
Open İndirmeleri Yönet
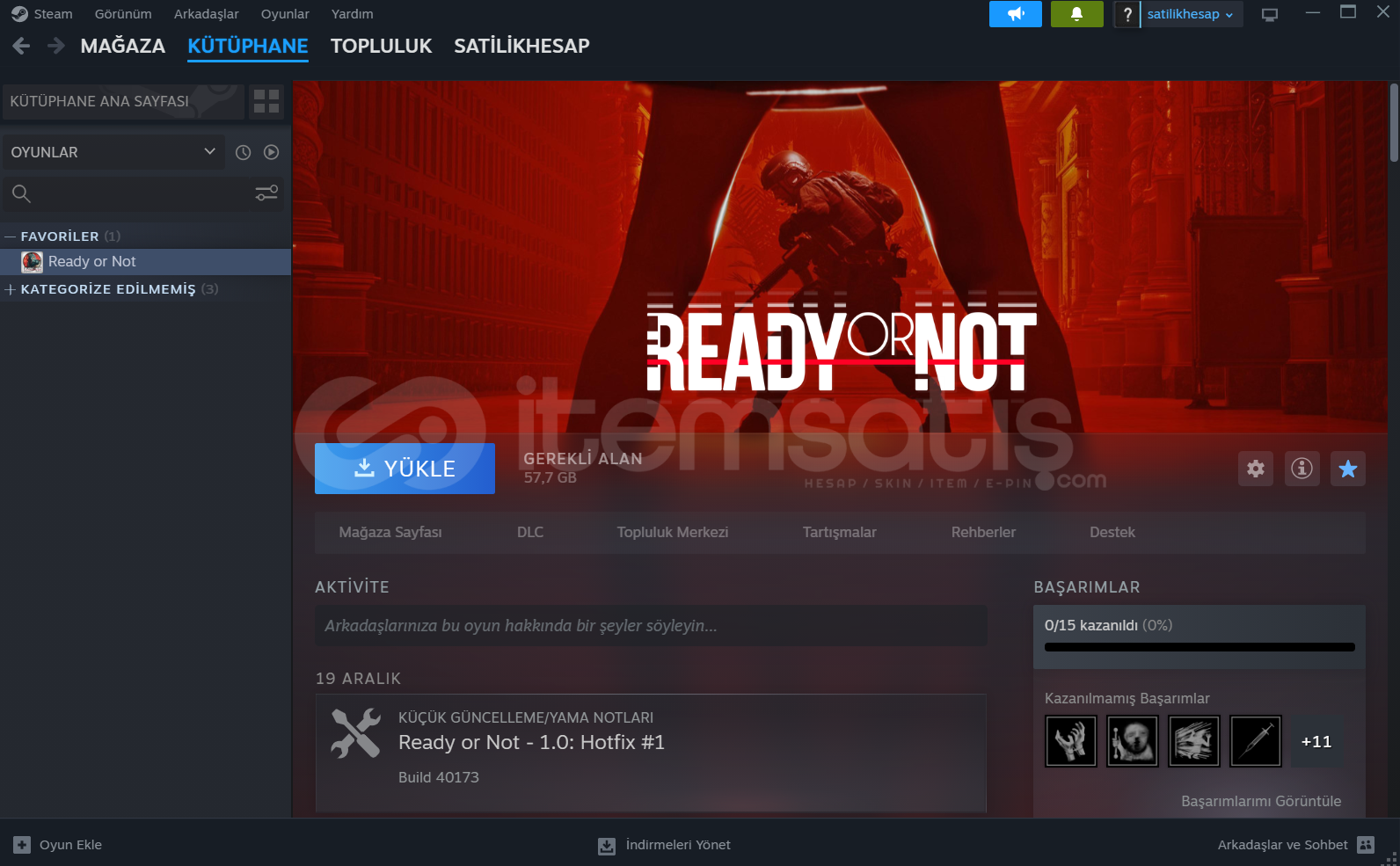[678, 845]
